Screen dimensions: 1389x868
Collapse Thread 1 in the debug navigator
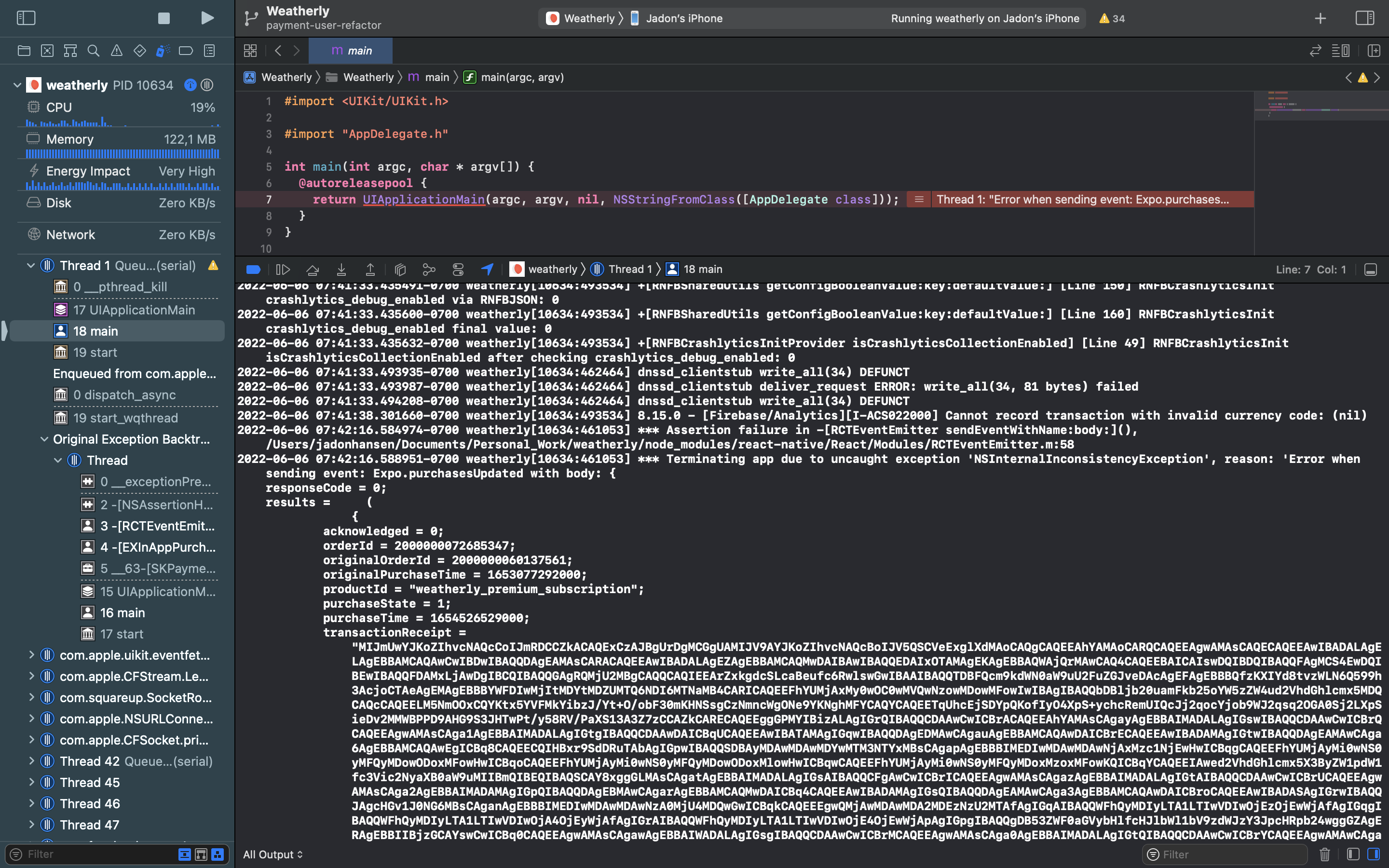pos(30,265)
